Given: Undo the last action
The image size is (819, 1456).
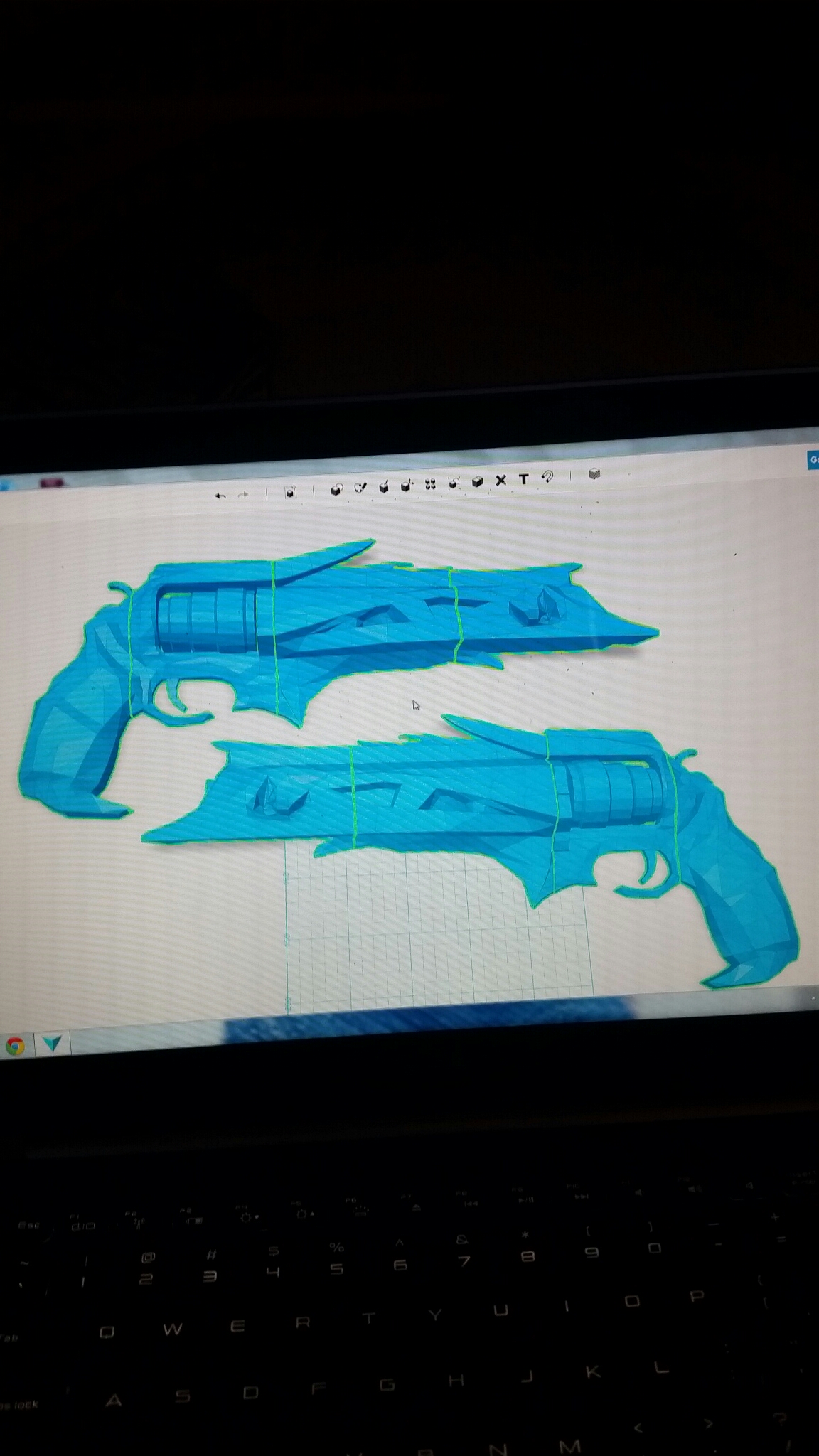Looking at the screenshot, I should click(x=220, y=496).
